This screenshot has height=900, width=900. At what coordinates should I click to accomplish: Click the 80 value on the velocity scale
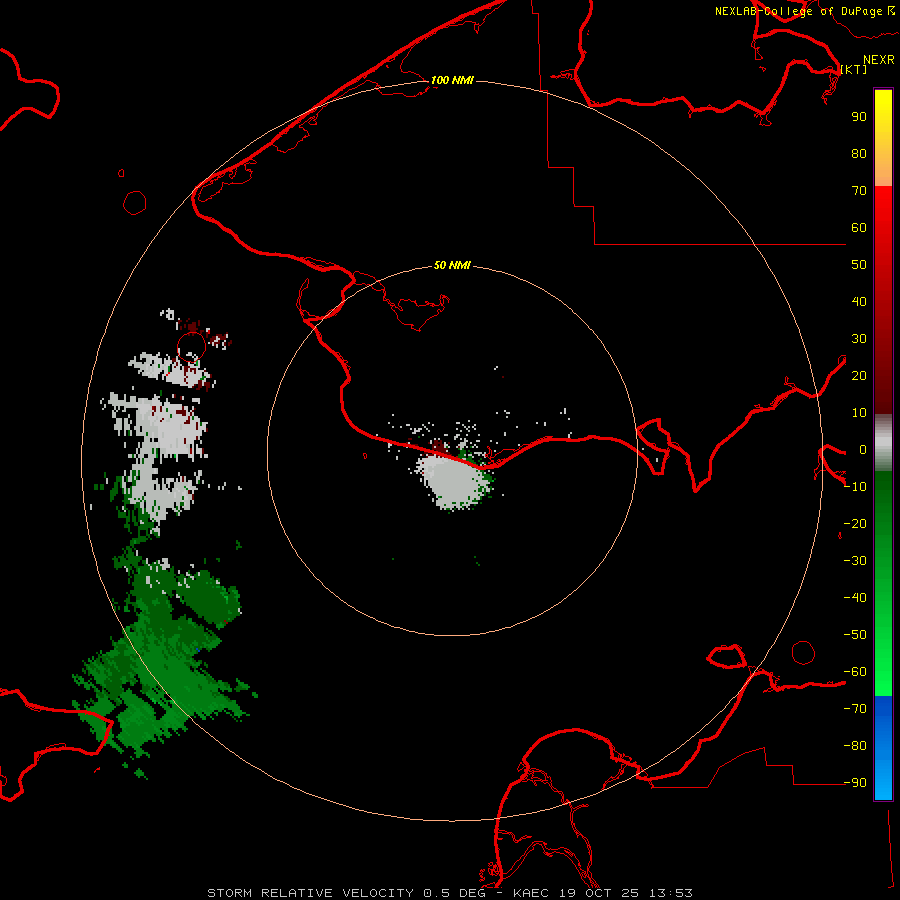click(859, 153)
